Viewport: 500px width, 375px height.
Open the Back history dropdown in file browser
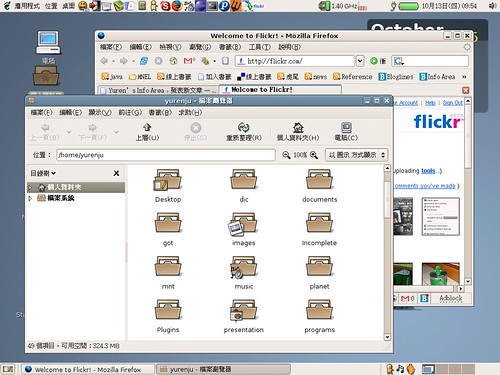coord(69,132)
